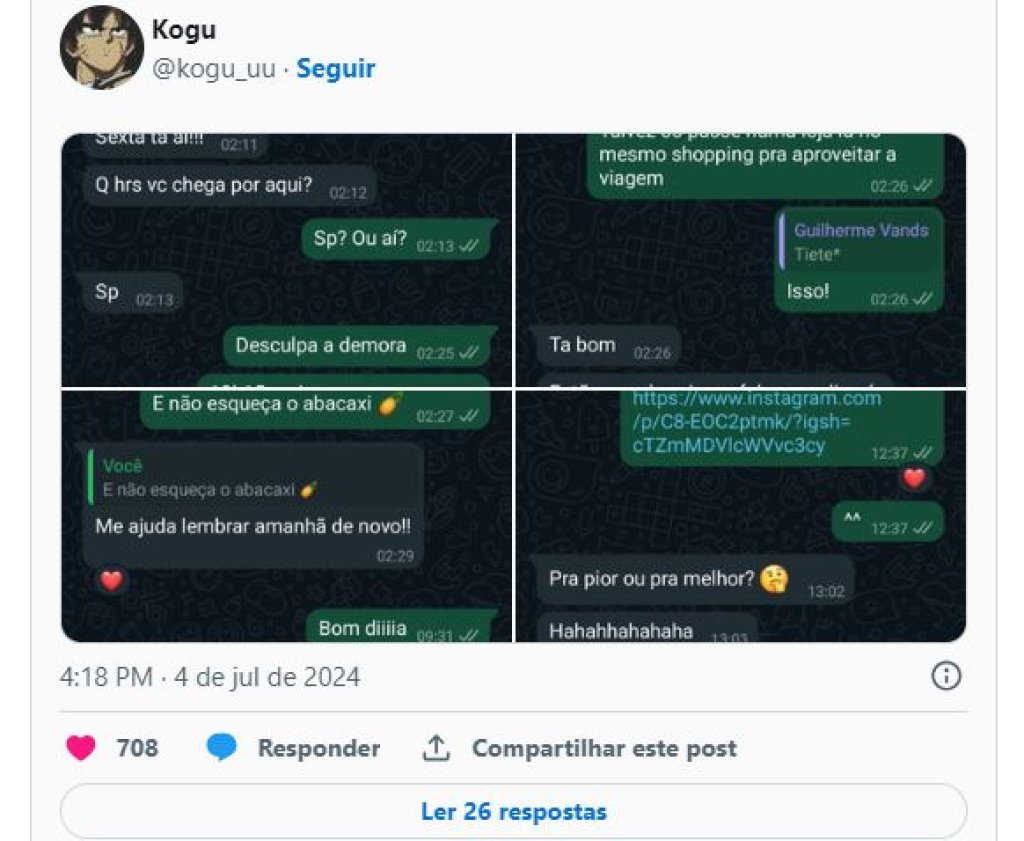Image resolution: width=1024 pixels, height=841 pixels.
Task: Open the info circle icon beside date
Action: click(946, 676)
